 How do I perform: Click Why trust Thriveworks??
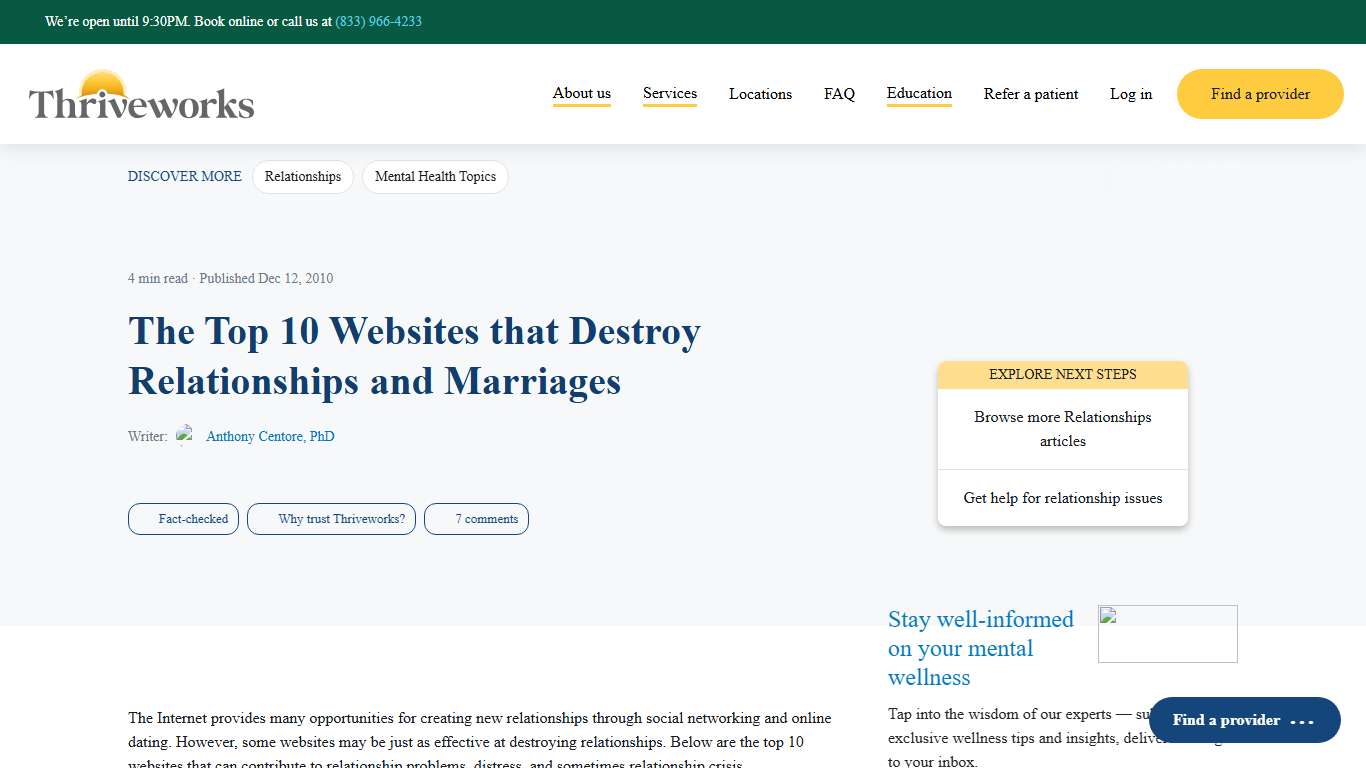coord(331,518)
